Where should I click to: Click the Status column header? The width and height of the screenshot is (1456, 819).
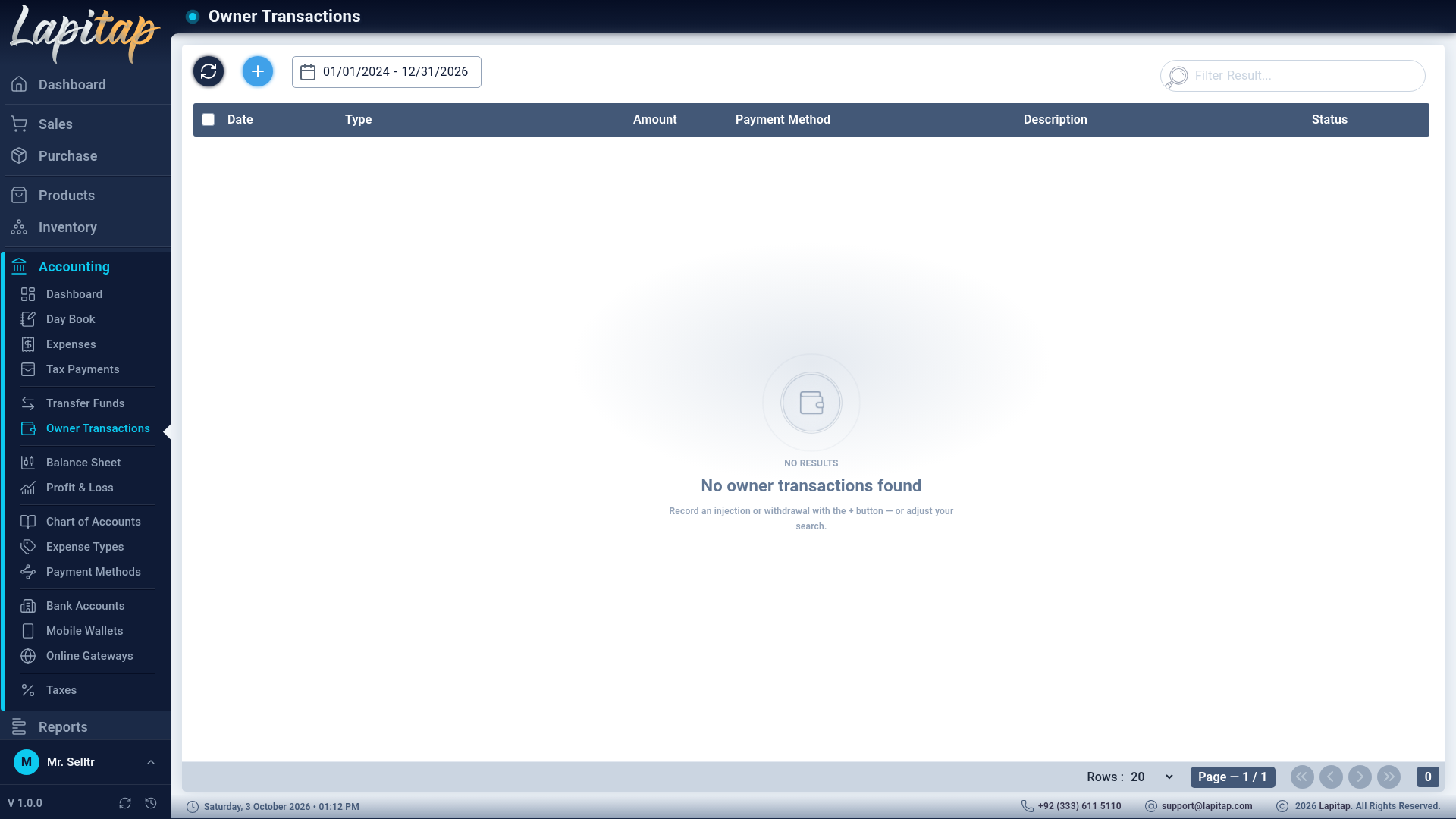1329,120
